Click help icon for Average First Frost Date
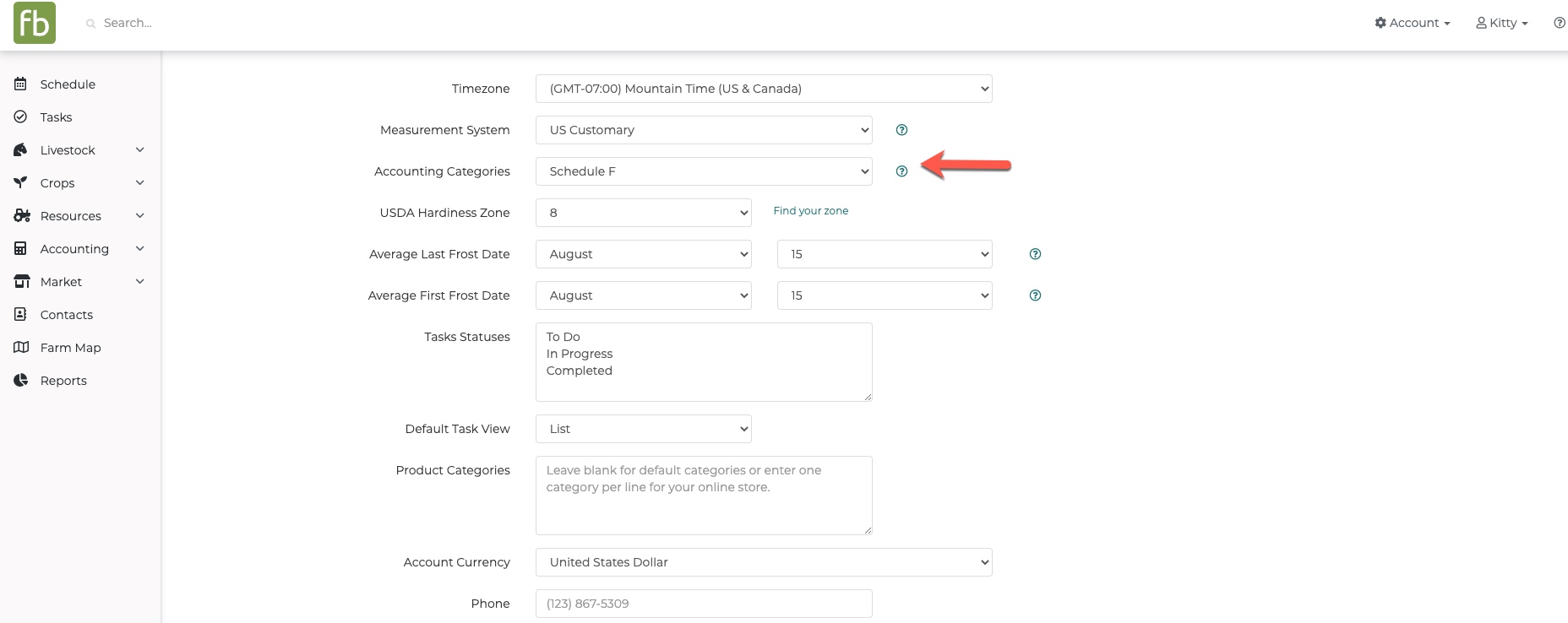Viewport: 1568px width, 623px height. point(1035,295)
